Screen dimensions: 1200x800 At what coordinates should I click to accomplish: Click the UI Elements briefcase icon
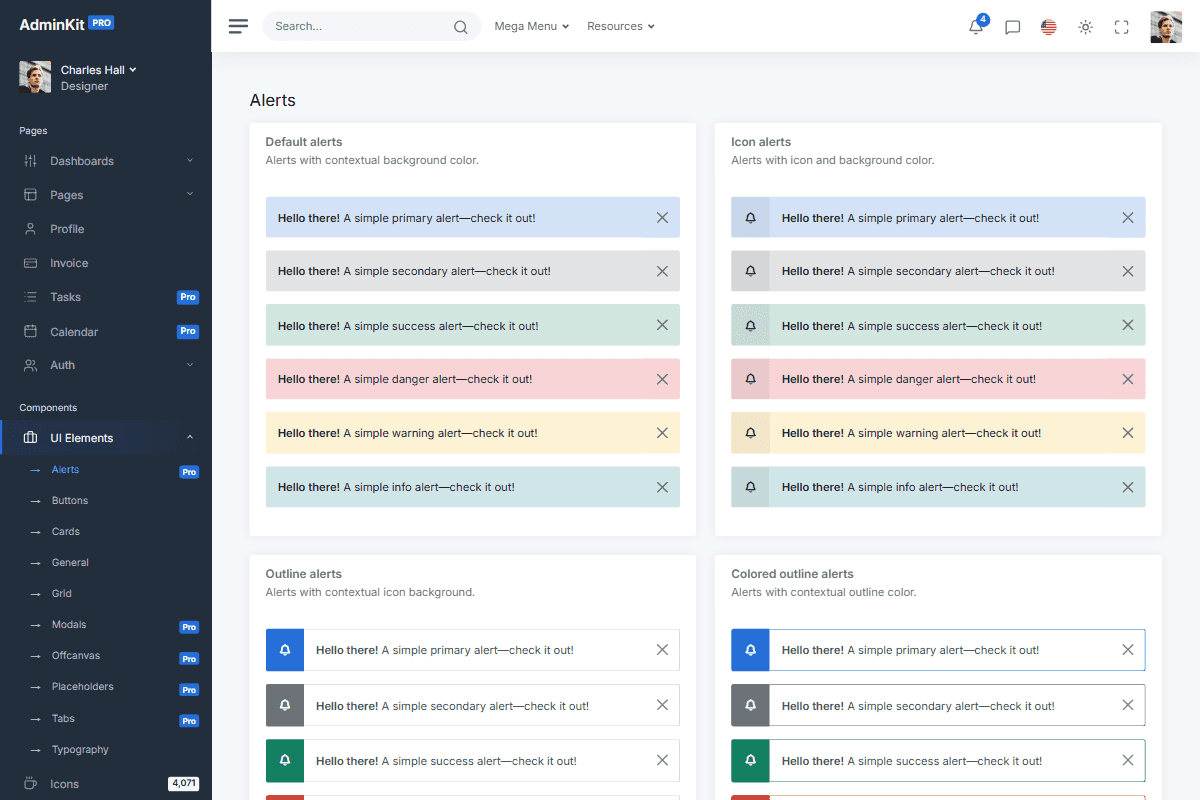30,438
